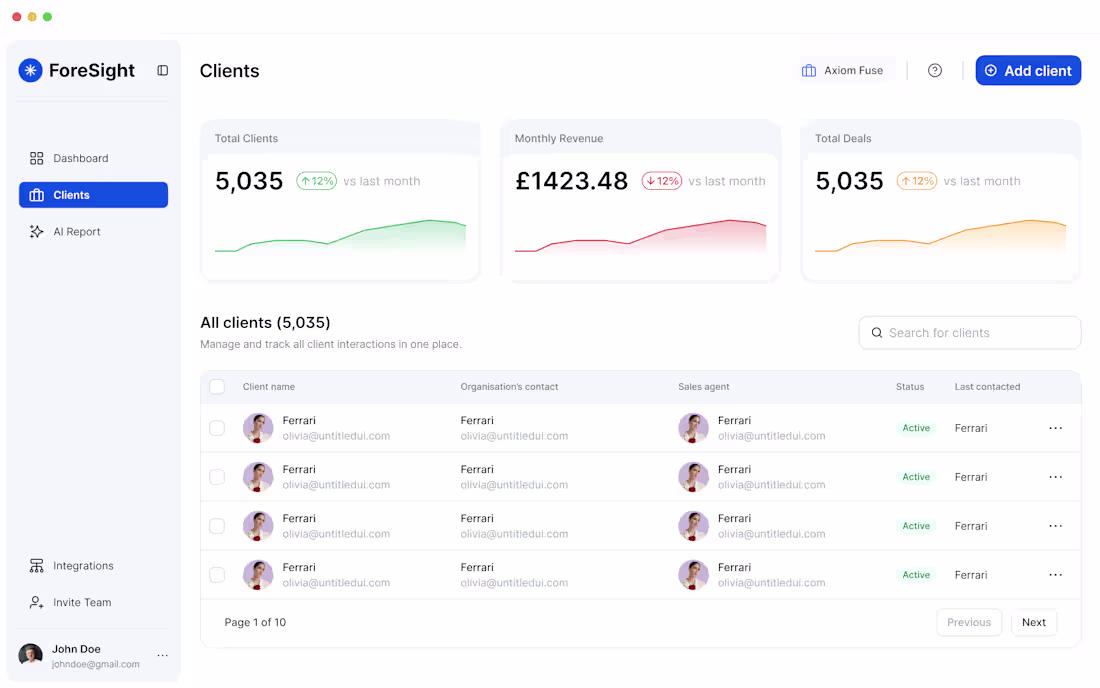Tick the checkbox on the last client row

coord(217,574)
